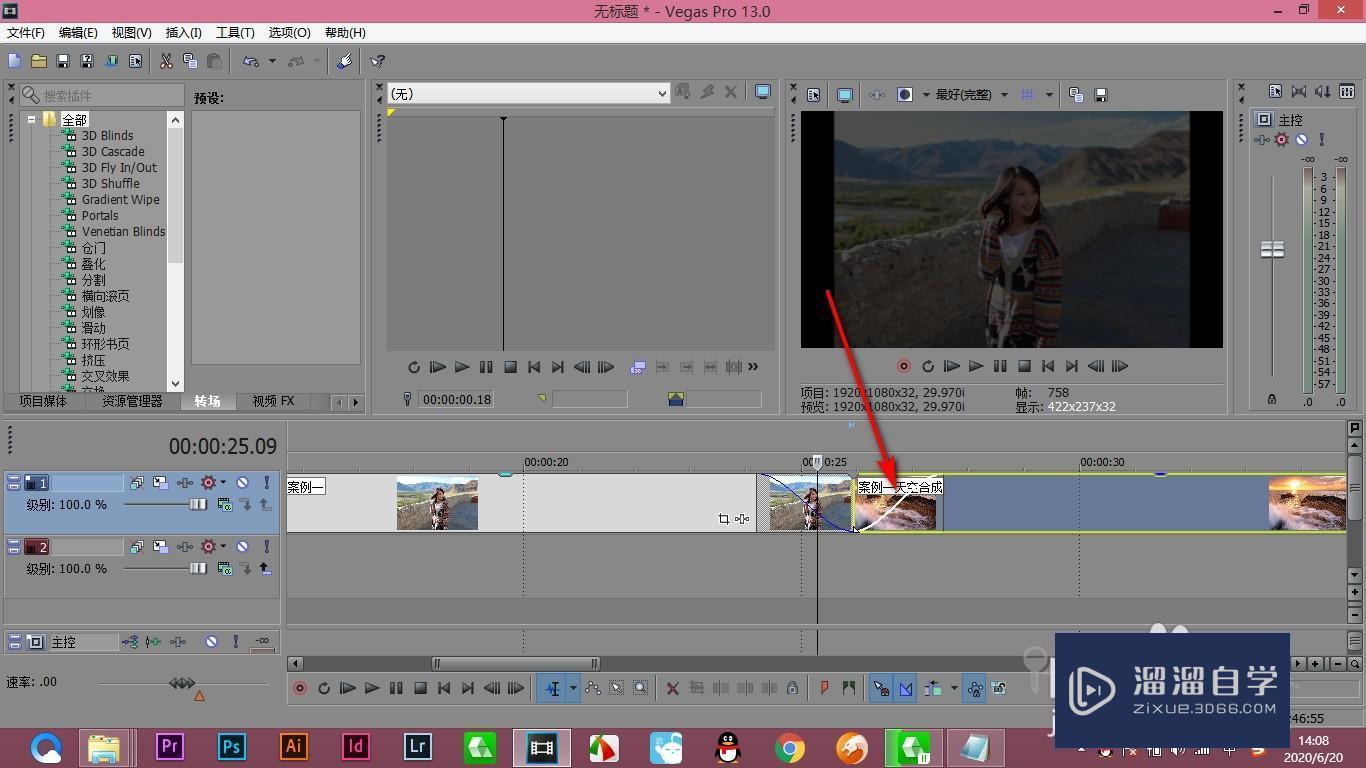Open the 工具(T) menu
This screenshot has width=1366, height=768.
[x=235, y=33]
